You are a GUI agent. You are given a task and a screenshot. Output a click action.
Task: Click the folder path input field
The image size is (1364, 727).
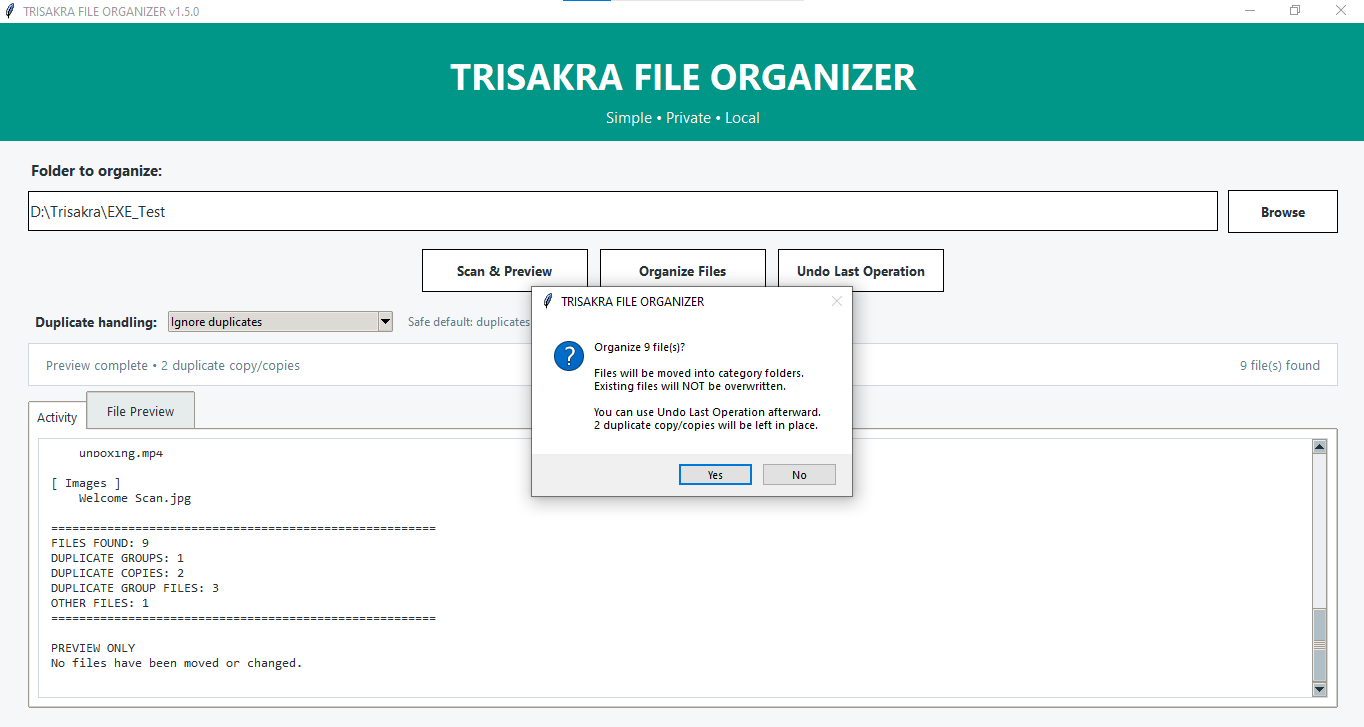pos(623,212)
